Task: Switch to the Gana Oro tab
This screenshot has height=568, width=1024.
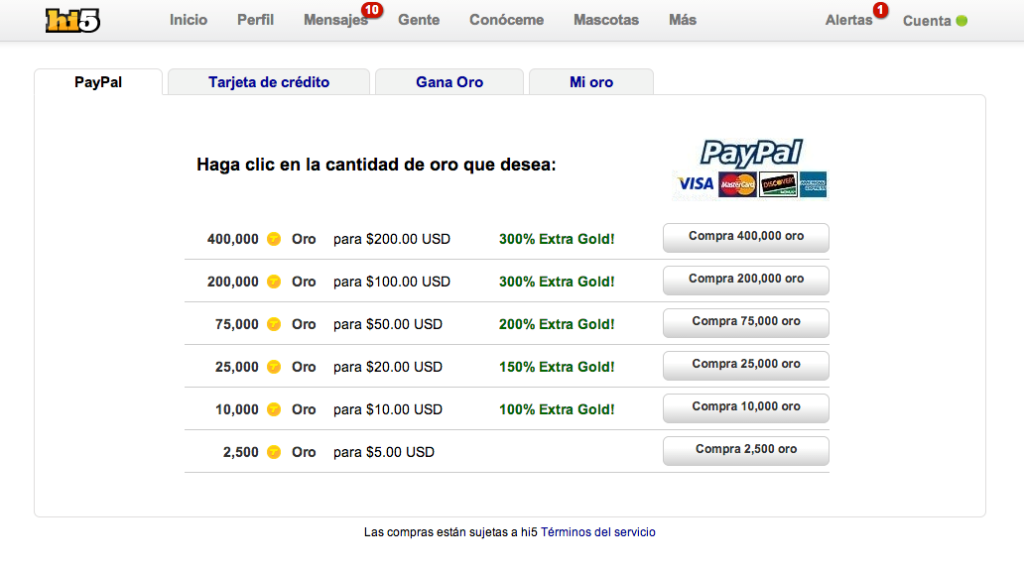Action: tap(449, 82)
